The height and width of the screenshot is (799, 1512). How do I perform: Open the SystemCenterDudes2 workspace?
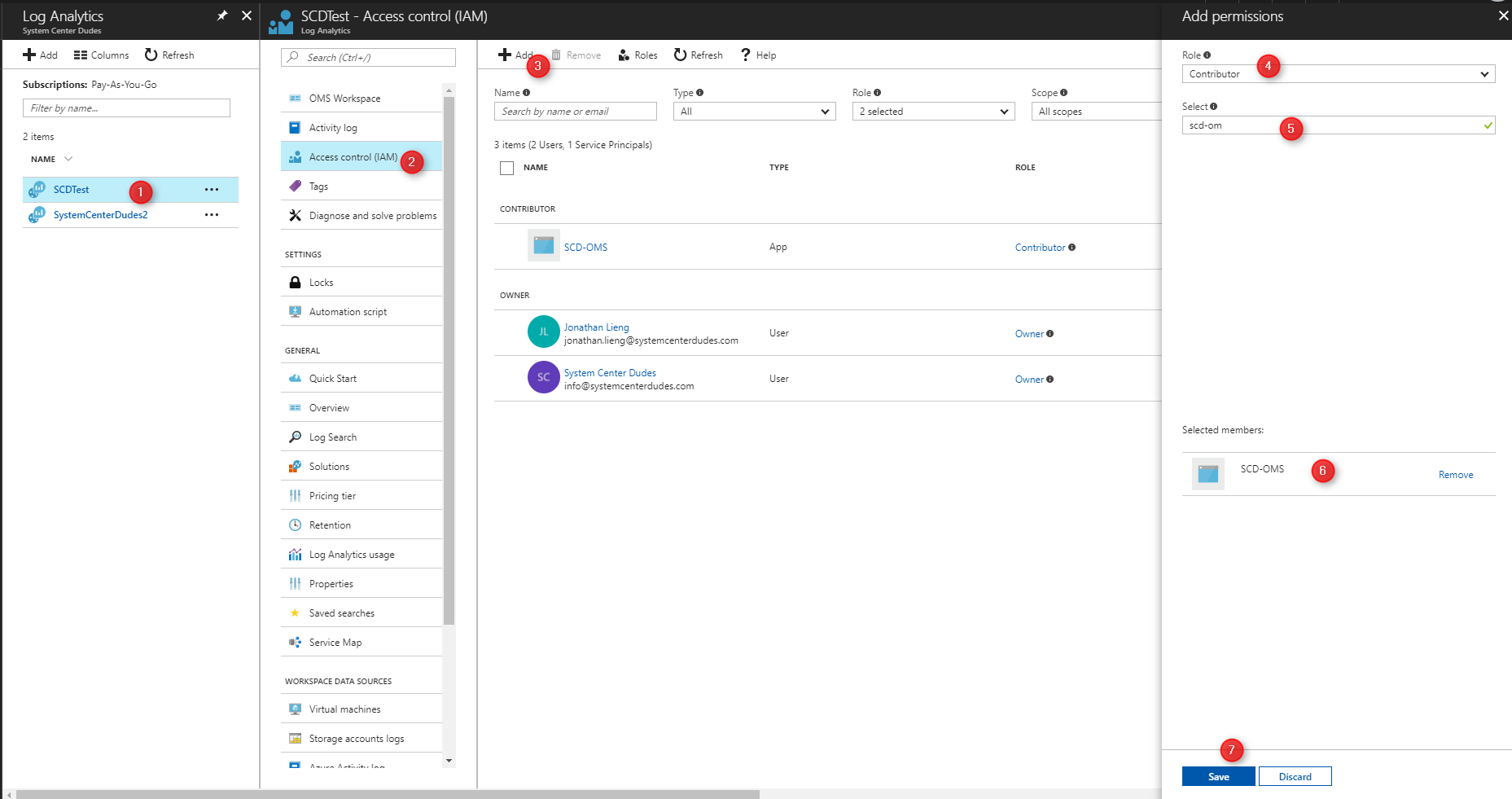100,215
